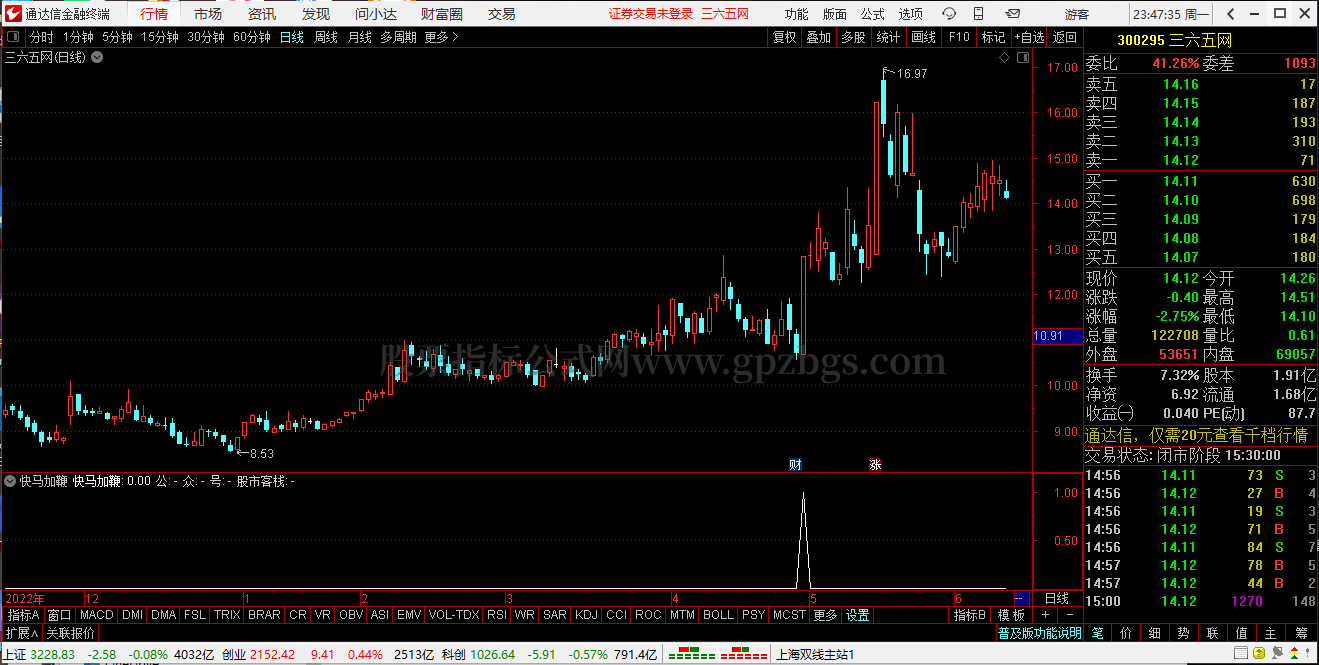The image size is (1319, 665).
Task: Click the +自选 button
Action: pos(1028,37)
